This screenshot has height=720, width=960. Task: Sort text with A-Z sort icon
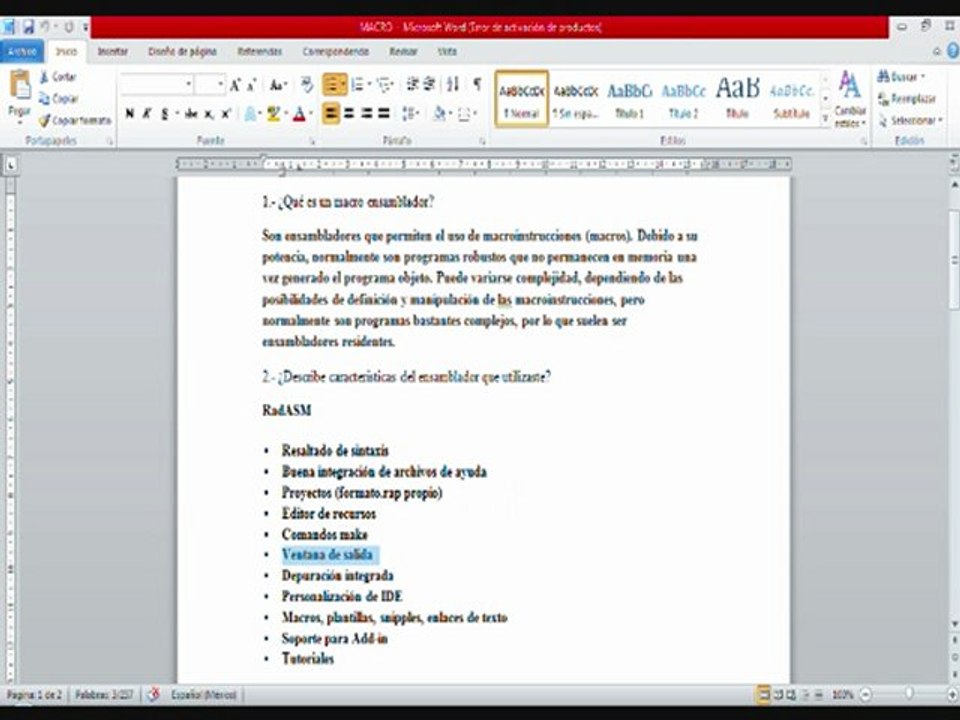coord(453,84)
